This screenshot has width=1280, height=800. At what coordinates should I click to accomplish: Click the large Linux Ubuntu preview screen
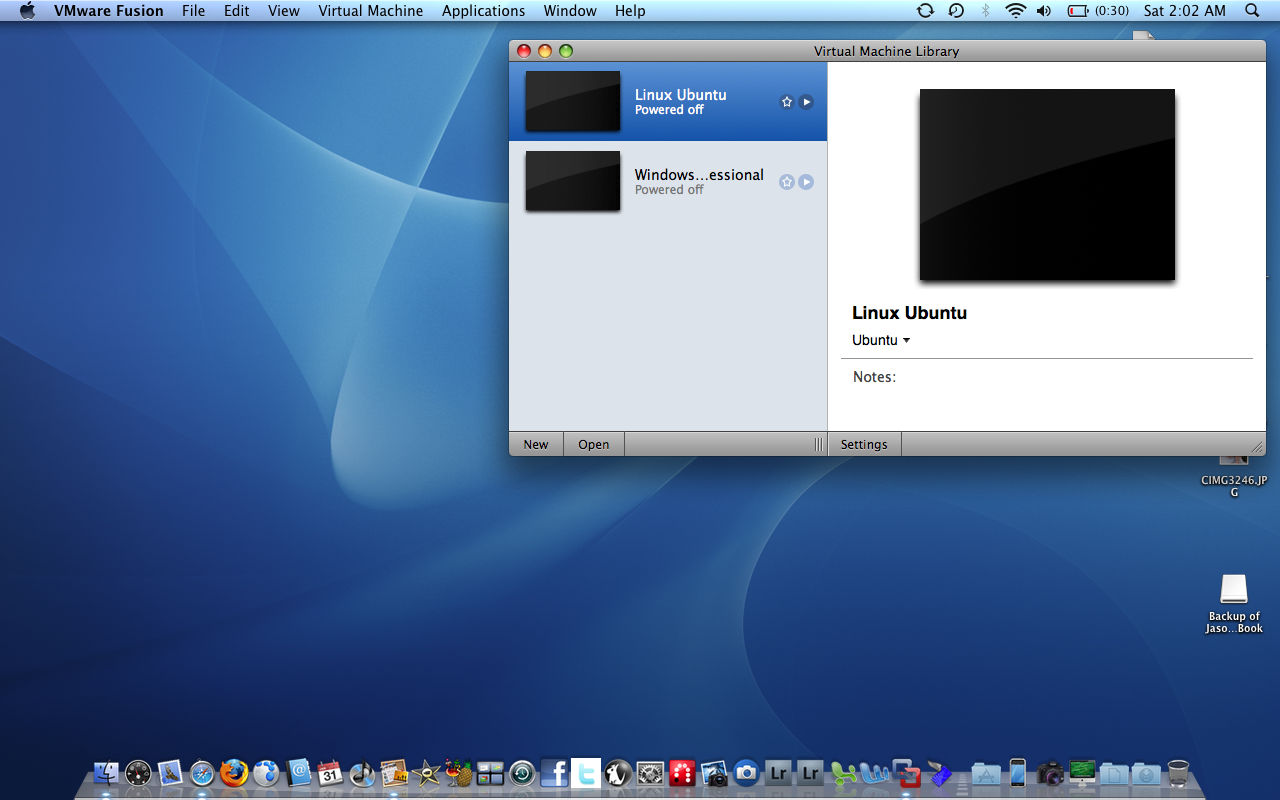[x=1047, y=185]
